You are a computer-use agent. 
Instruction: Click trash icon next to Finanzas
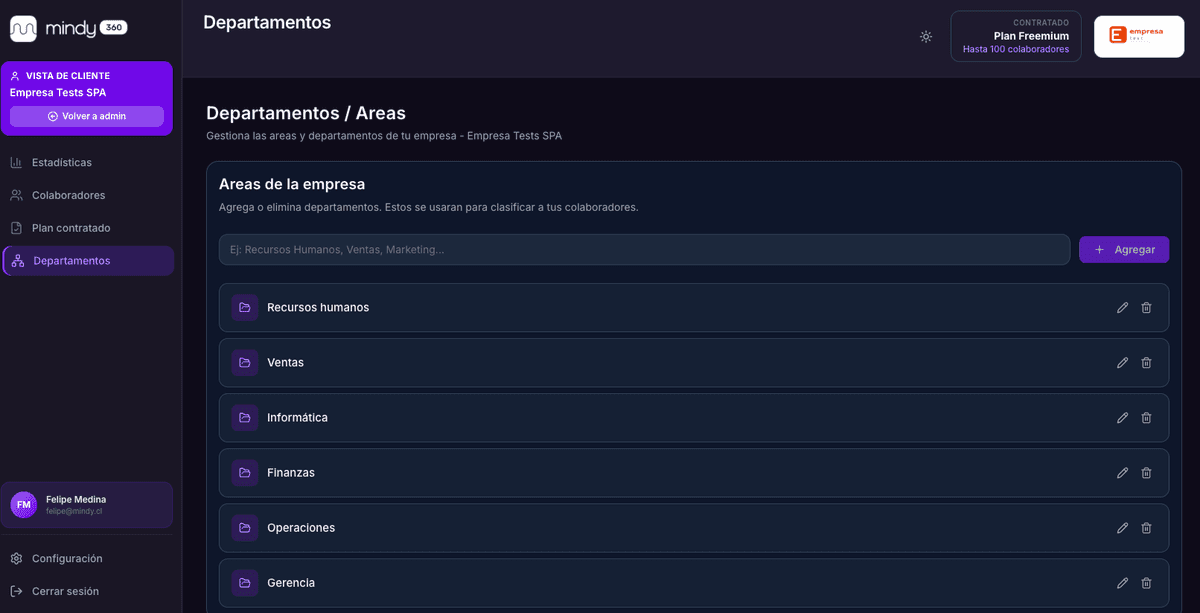[x=1146, y=473]
